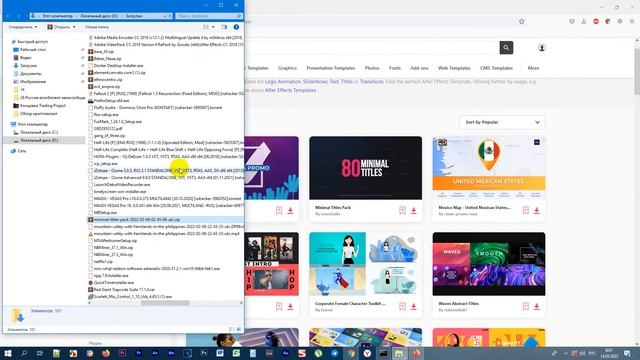Select Локальный диск (C:) in the sidebar
Image resolution: width=640 pixels, height=360 pixels.
coord(39,132)
